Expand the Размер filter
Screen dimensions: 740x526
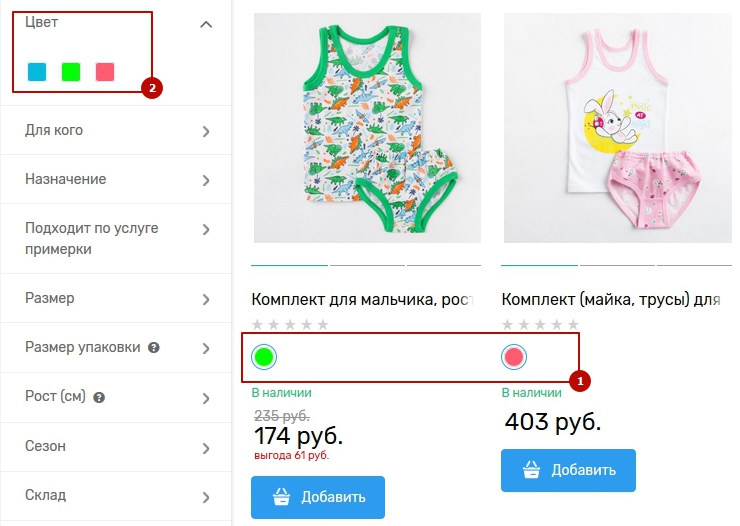pos(206,299)
